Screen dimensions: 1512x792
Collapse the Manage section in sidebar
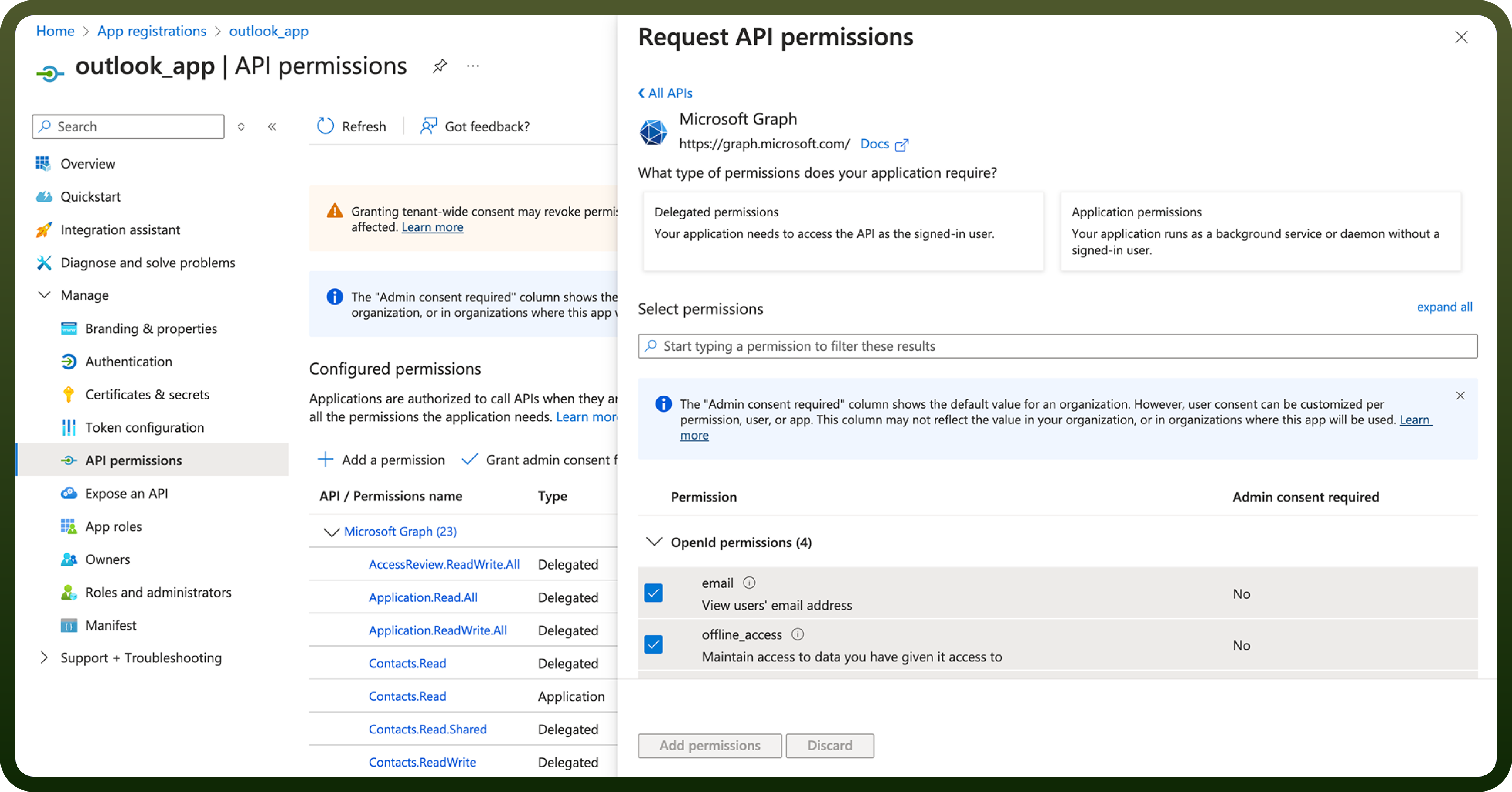pos(44,295)
